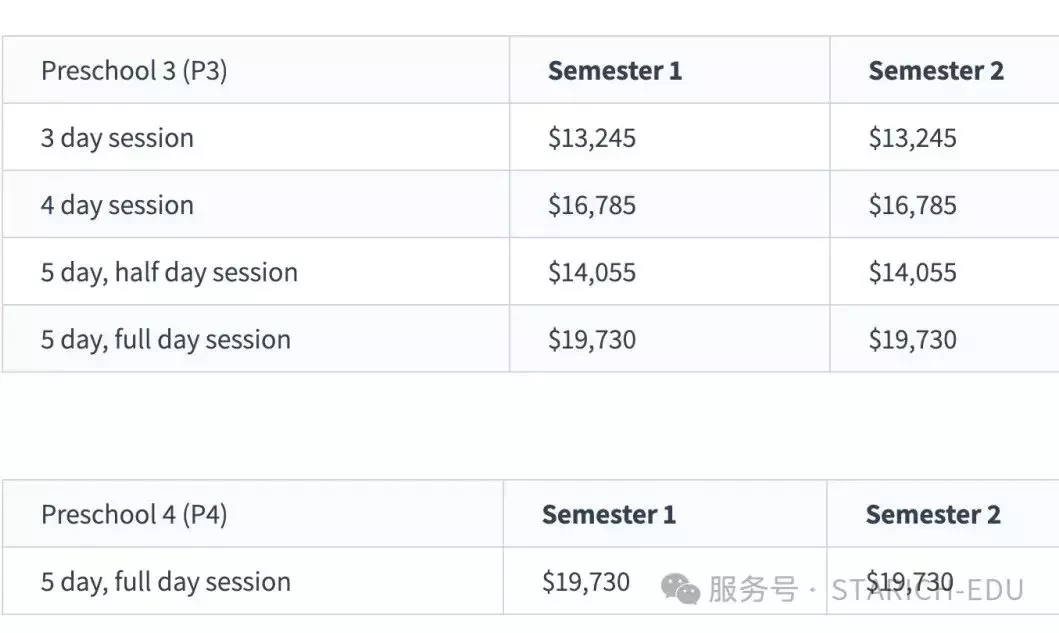Click the 5 day, half day session label

pos(169,272)
